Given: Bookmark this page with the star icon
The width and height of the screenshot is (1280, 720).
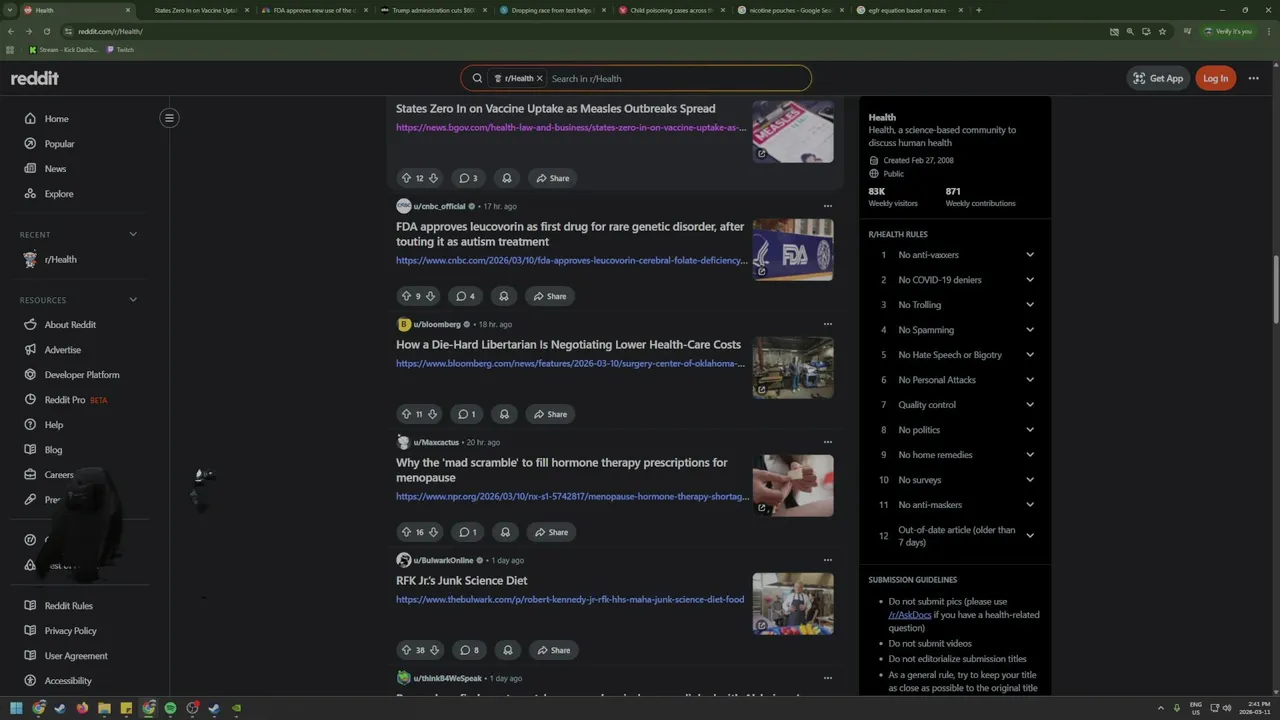Looking at the screenshot, I should coord(1162,31).
